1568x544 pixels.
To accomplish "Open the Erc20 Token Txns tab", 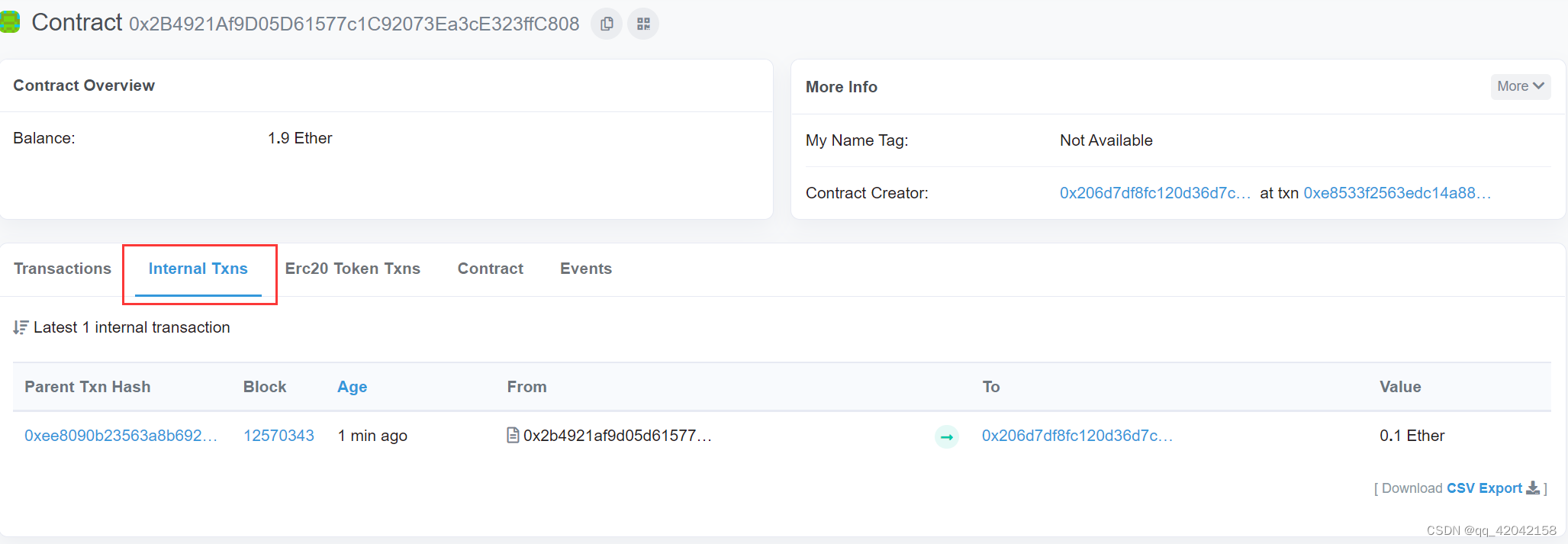I will pyautogui.click(x=353, y=269).
